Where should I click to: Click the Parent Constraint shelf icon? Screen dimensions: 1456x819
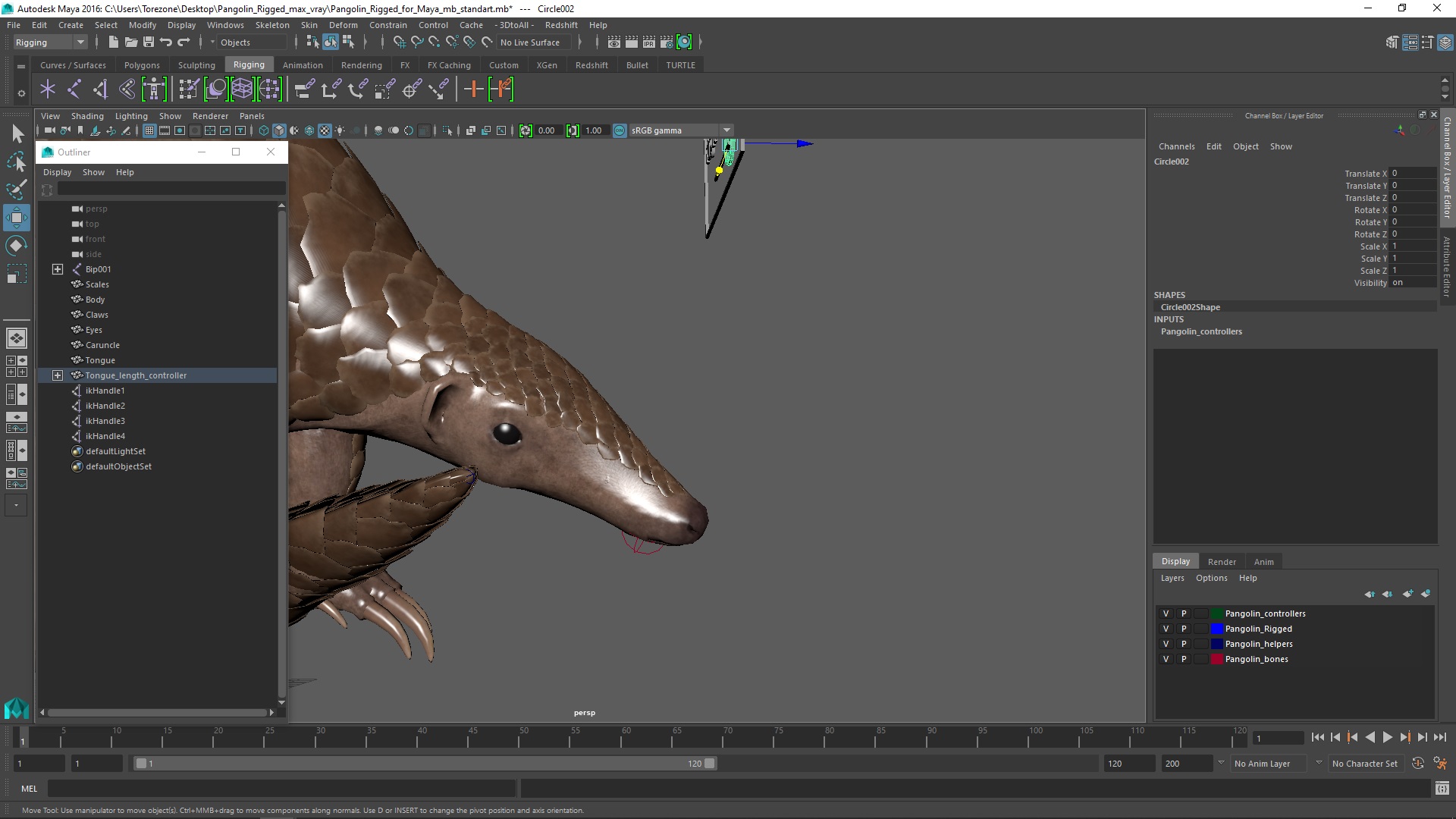(304, 89)
